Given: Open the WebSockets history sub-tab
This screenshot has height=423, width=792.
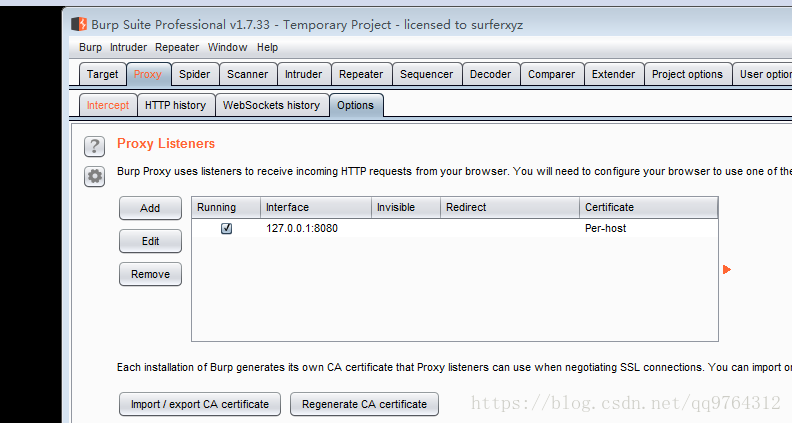Looking at the screenshot, I should [x=271, y=105].
